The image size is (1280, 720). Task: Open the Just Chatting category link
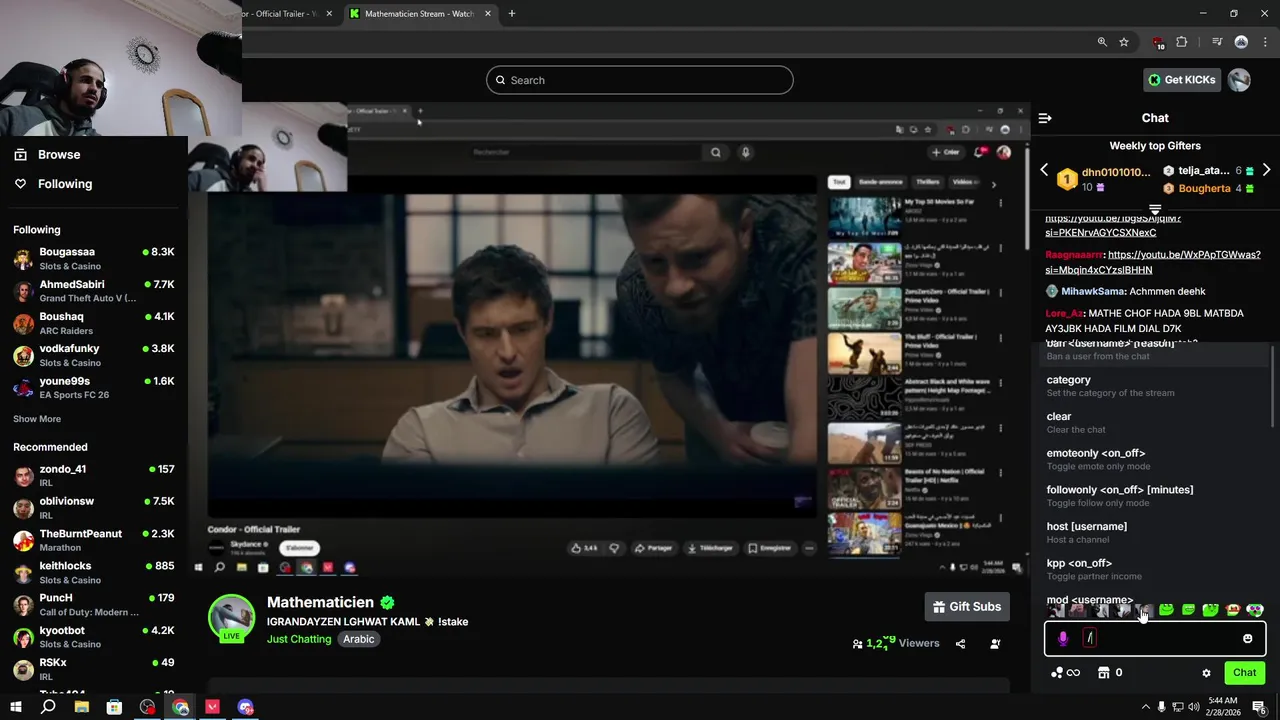click(x=299, y=639)
